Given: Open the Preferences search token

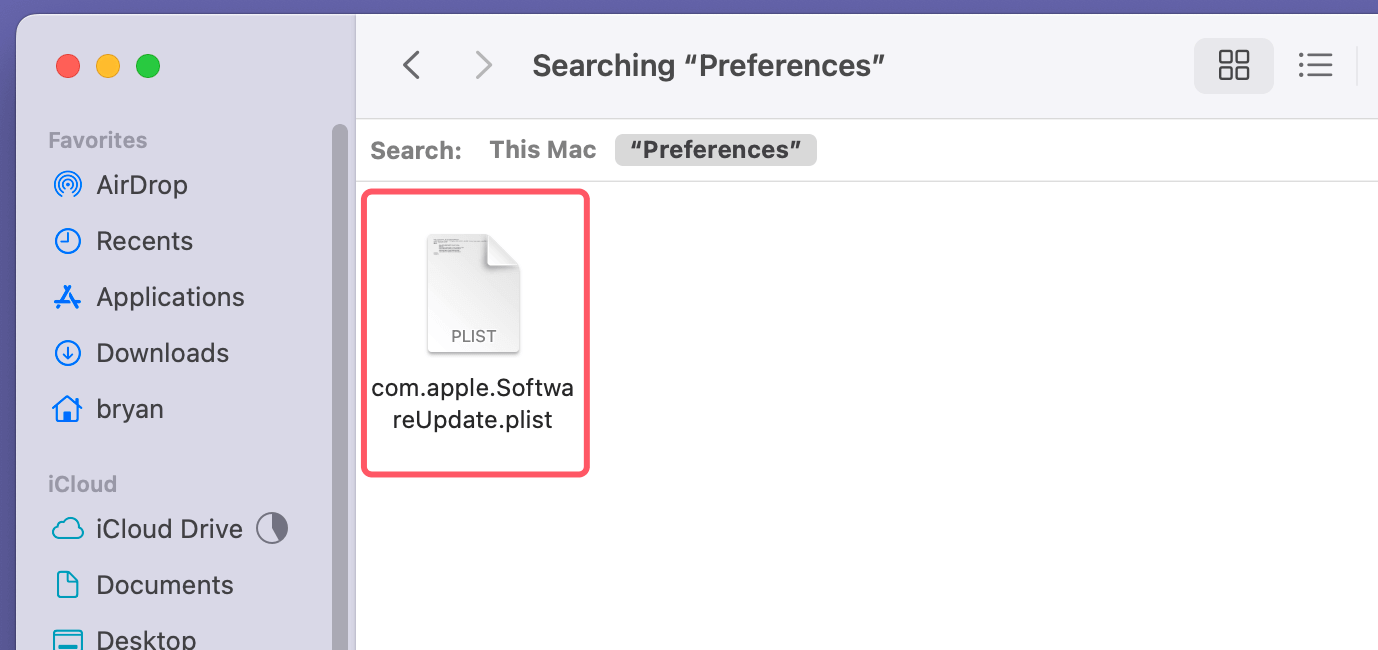Looking at the screenshot, I should (x=715, y=149).
